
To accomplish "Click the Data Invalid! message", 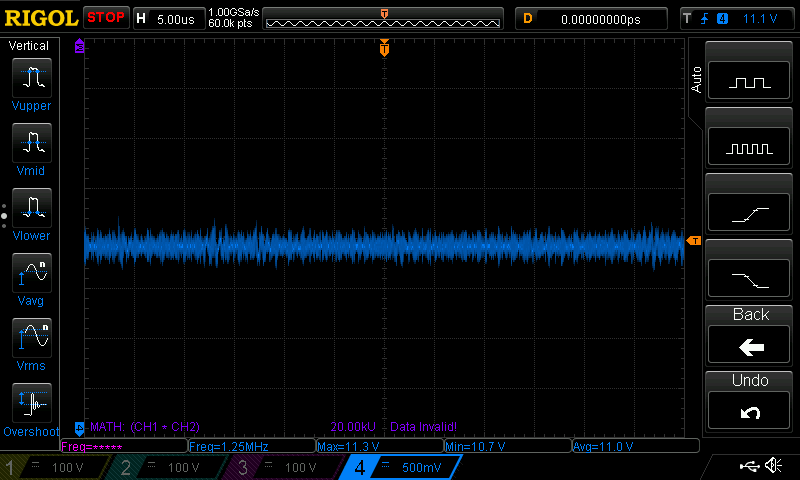I will [x=423, y=426].
